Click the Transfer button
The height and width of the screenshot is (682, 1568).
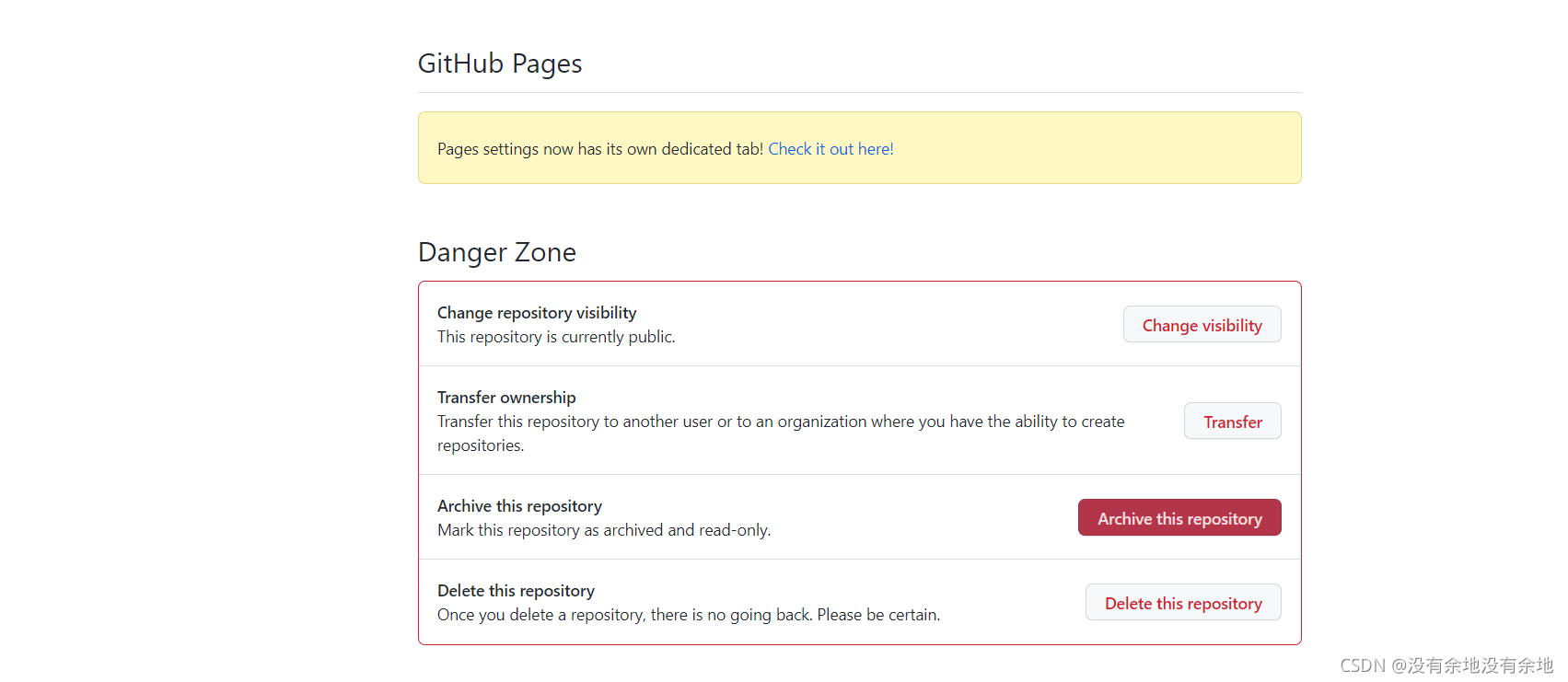click(1232, 422)
